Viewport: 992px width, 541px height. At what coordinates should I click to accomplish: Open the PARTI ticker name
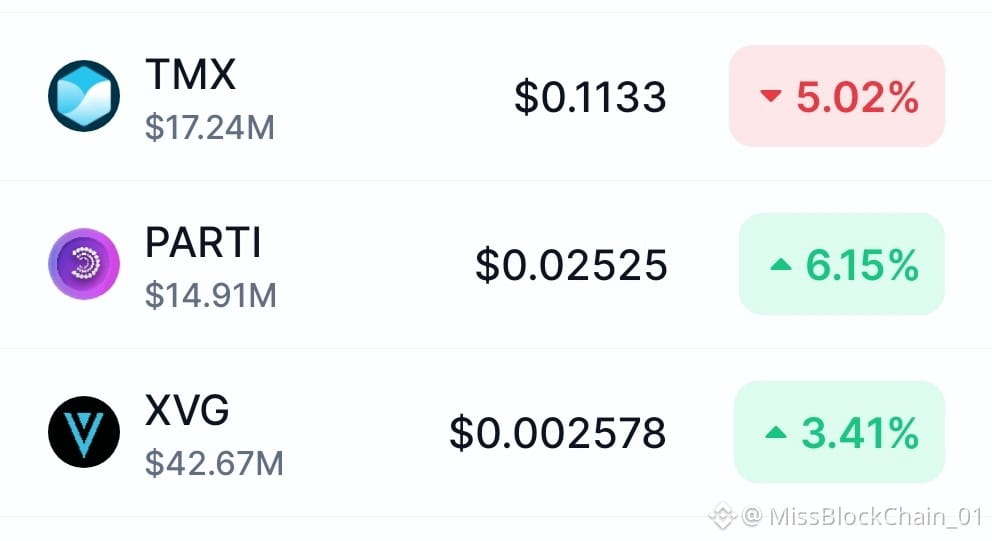pos(203,242)
